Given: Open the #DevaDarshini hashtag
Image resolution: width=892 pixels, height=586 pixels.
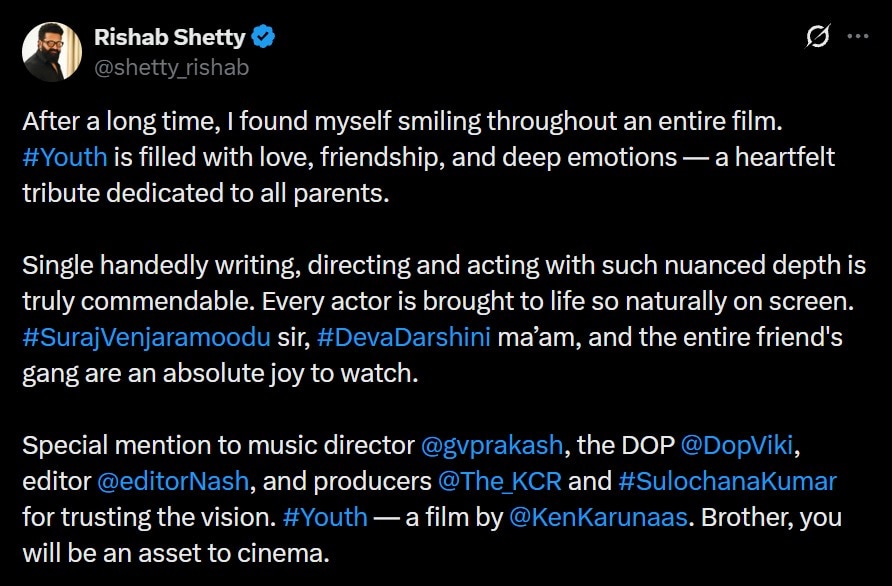Looking at the screenshot, I should pyautogui.click(x=403, y=337).
